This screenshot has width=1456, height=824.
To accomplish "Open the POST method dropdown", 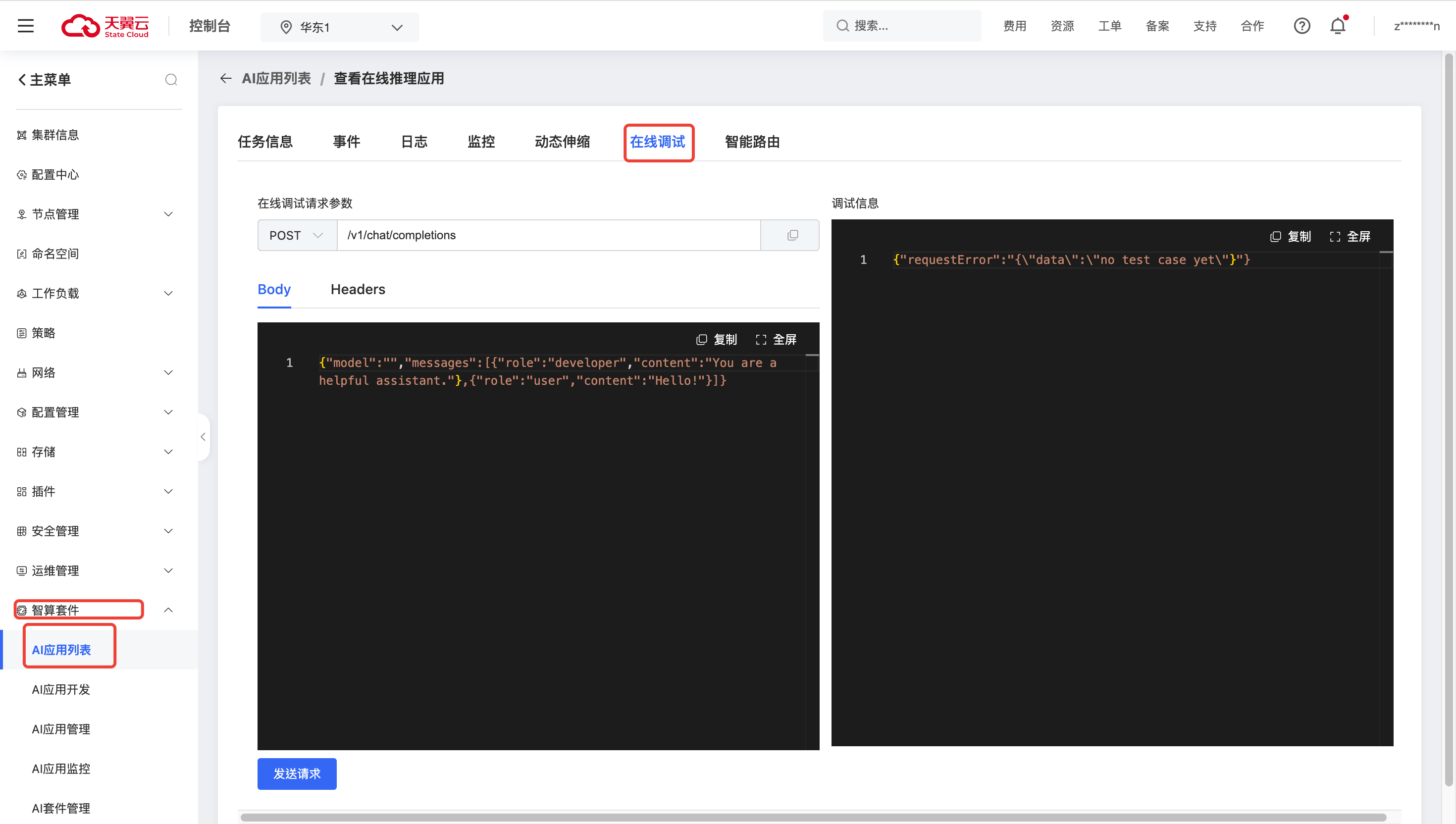I will point(297,235).
